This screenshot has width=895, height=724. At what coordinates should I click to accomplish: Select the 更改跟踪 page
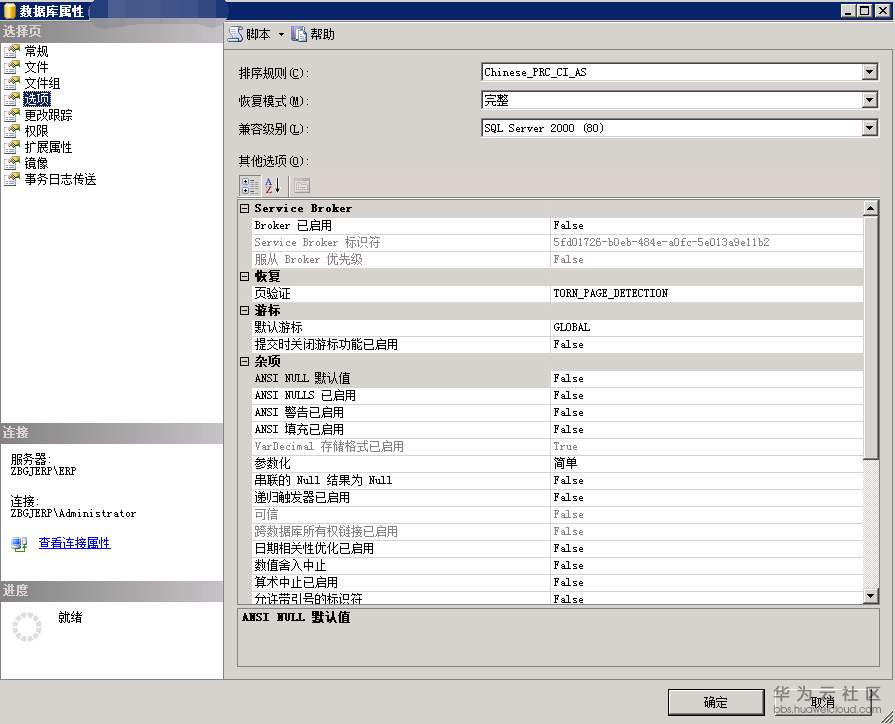pos(48,115)
